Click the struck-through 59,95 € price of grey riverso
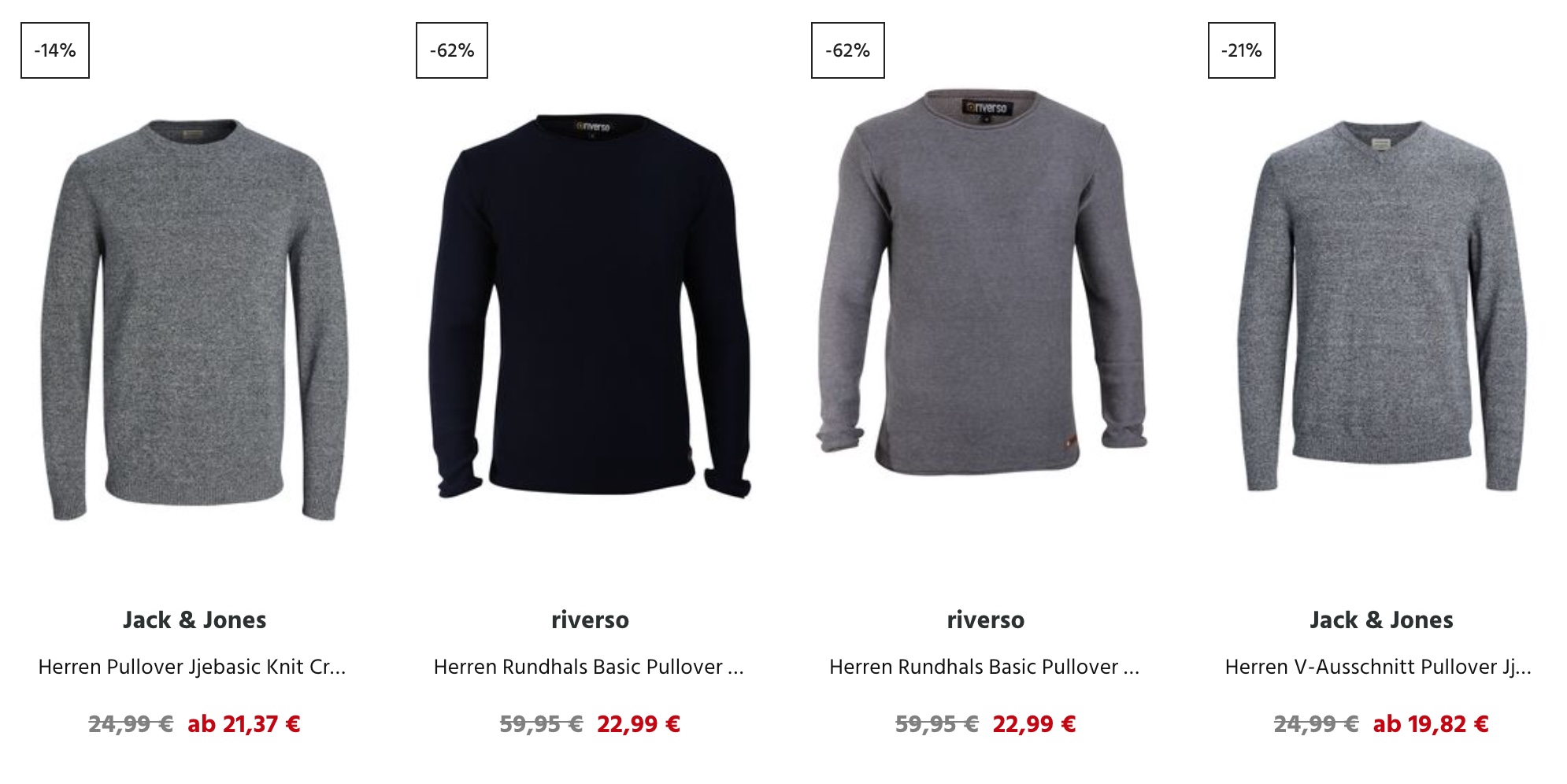The height and width of the screenshot is (784, 1567). click(x=937, y=724)
